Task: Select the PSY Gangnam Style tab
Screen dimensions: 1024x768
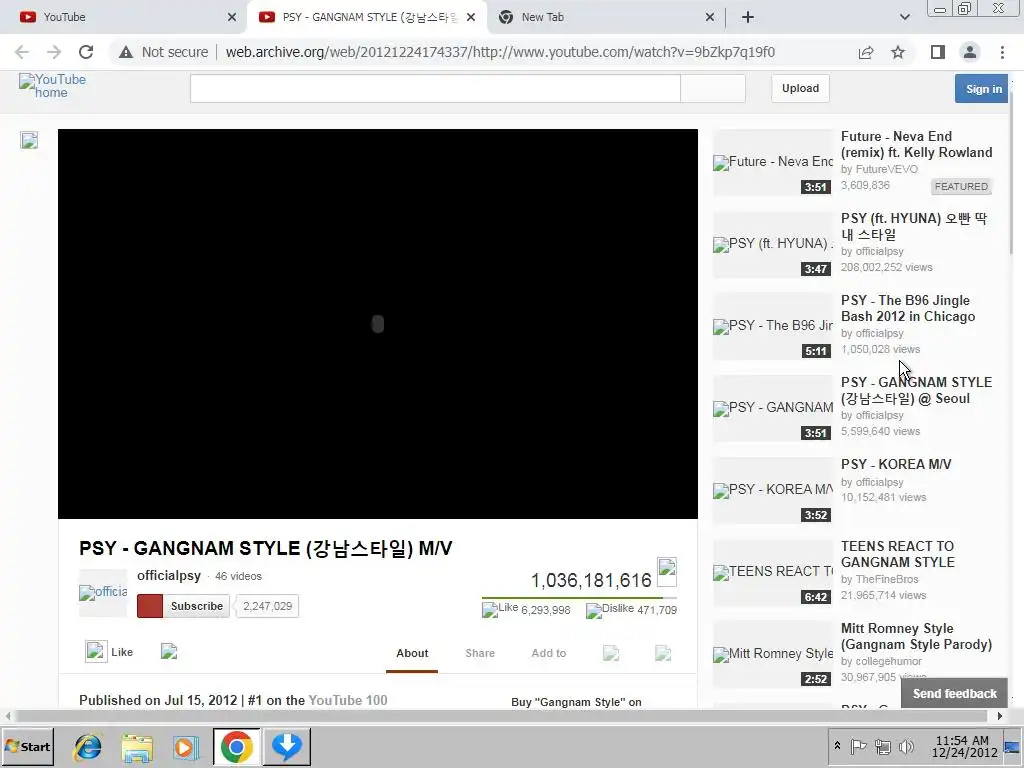Action: click(x=366, y=17)
